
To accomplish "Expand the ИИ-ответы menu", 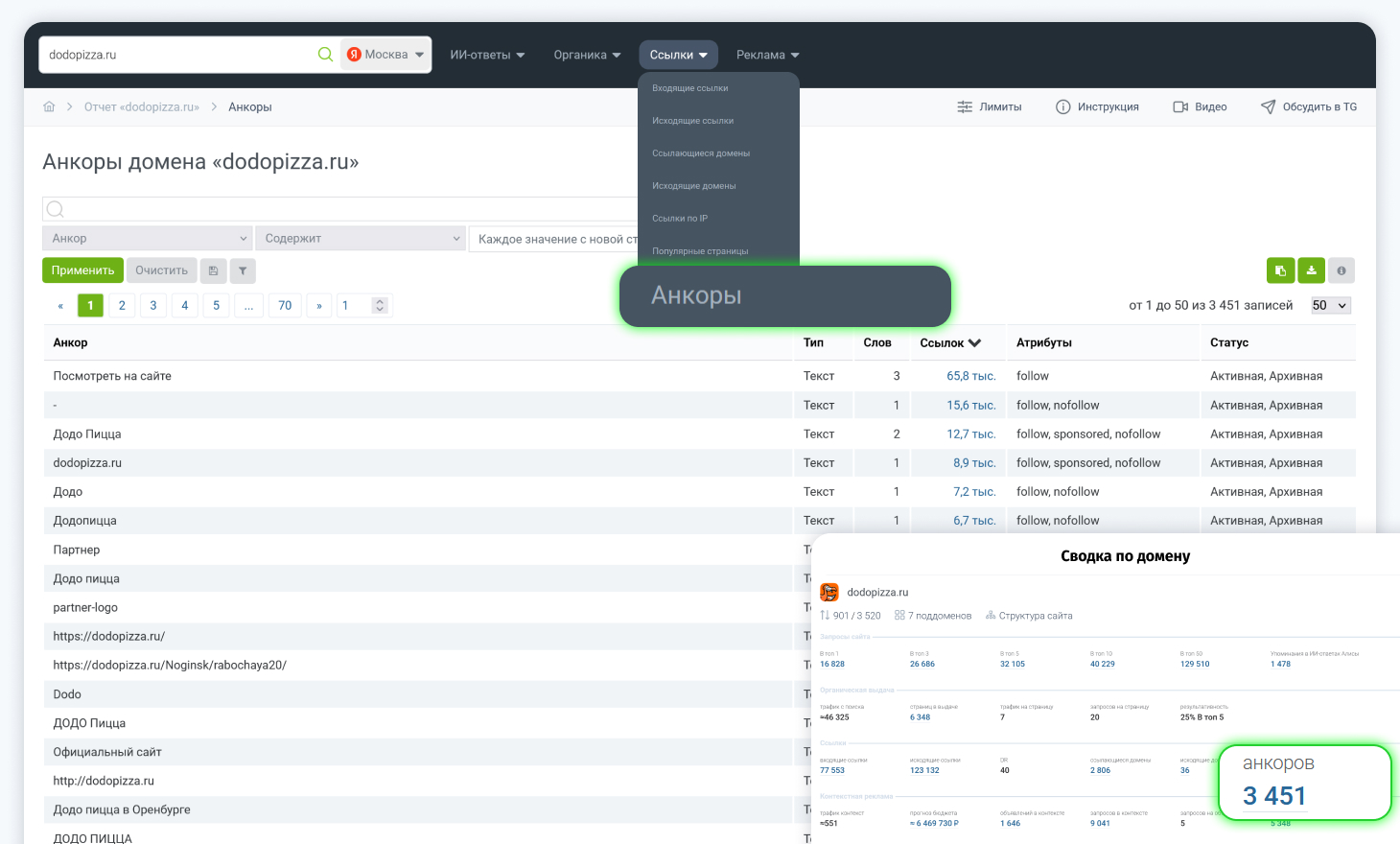I will pos(487,55).
